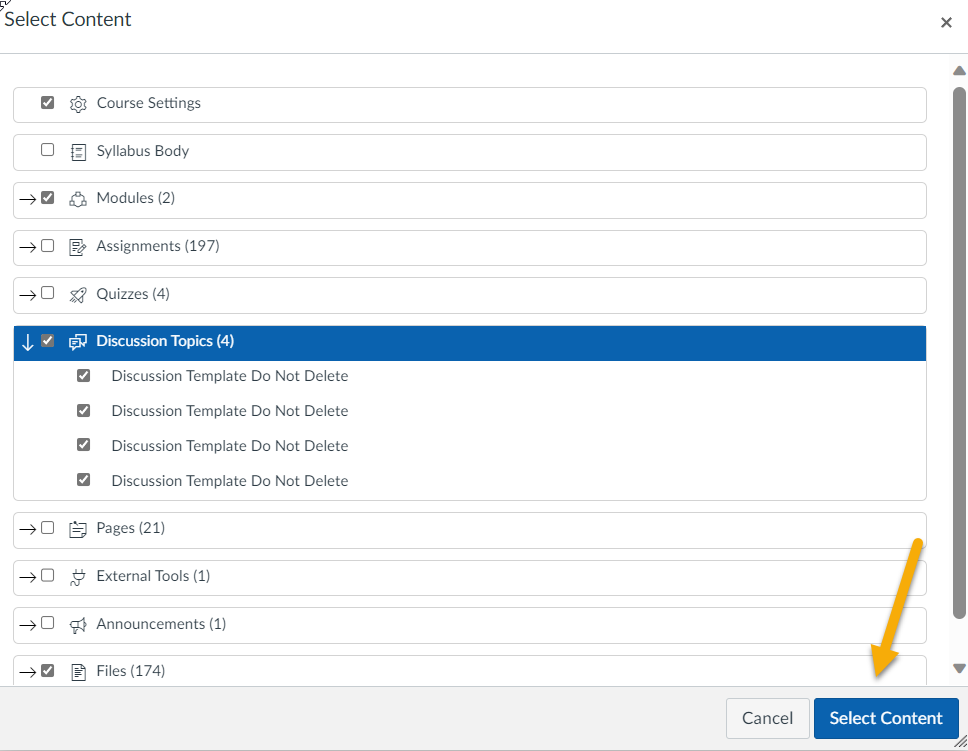
Task: Click the Modules icon
Action: 78,199
